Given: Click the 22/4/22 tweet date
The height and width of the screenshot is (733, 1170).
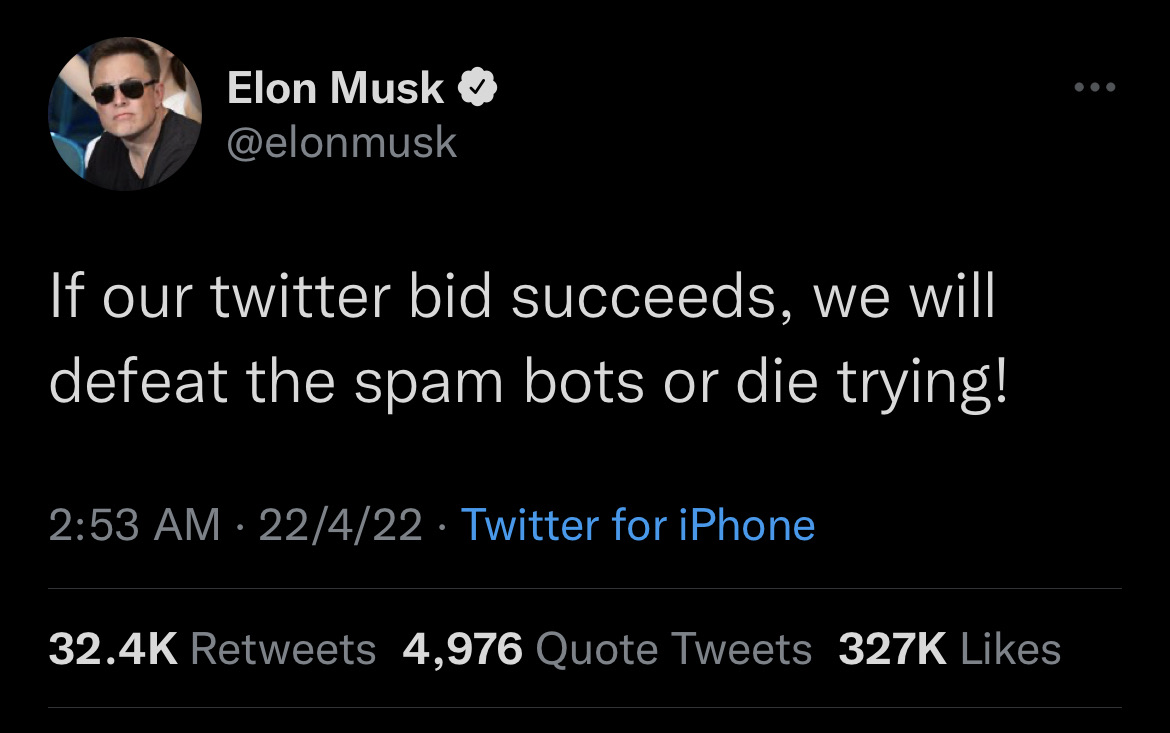Looking at the screenshot, I should click(340, 525).
